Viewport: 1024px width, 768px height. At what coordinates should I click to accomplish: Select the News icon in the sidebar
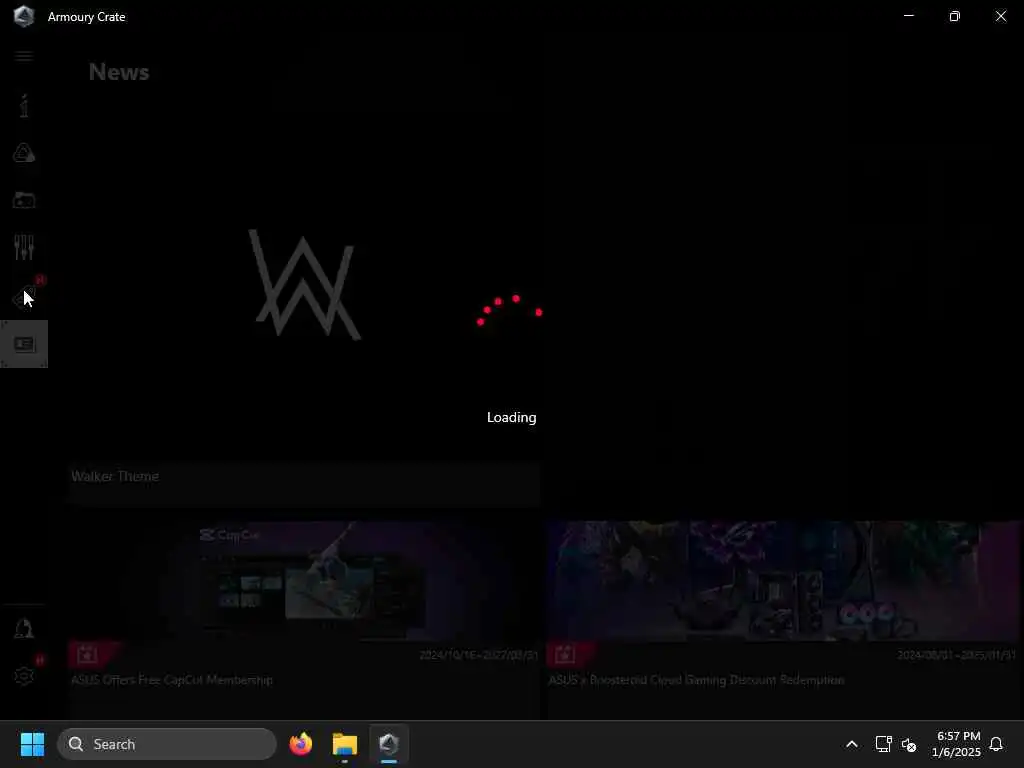click(24, 344)
